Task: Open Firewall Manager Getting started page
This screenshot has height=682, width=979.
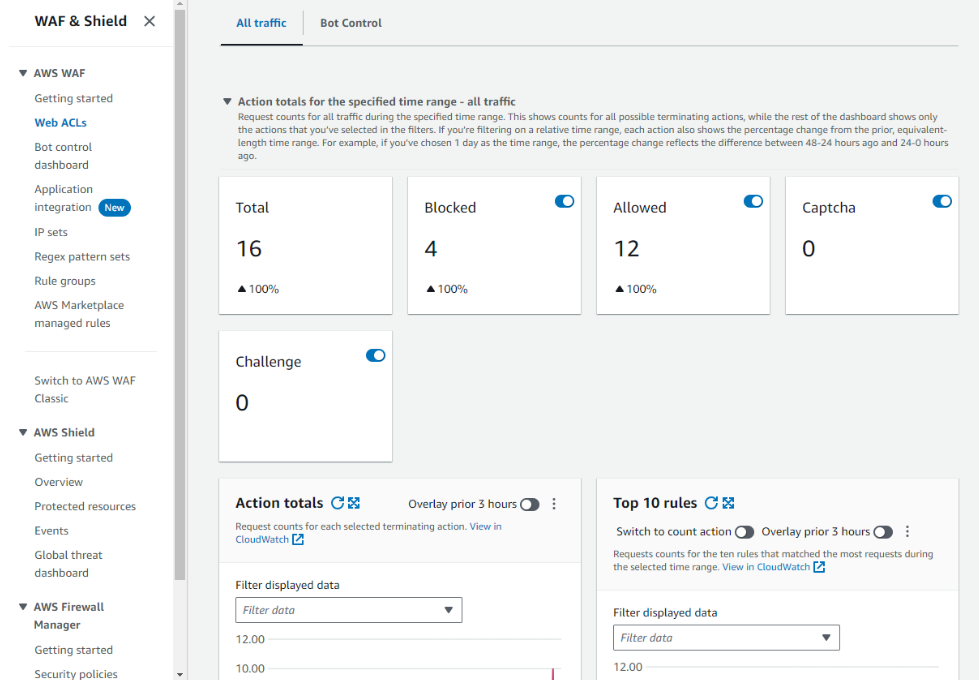Action: [x=74, y=650]
